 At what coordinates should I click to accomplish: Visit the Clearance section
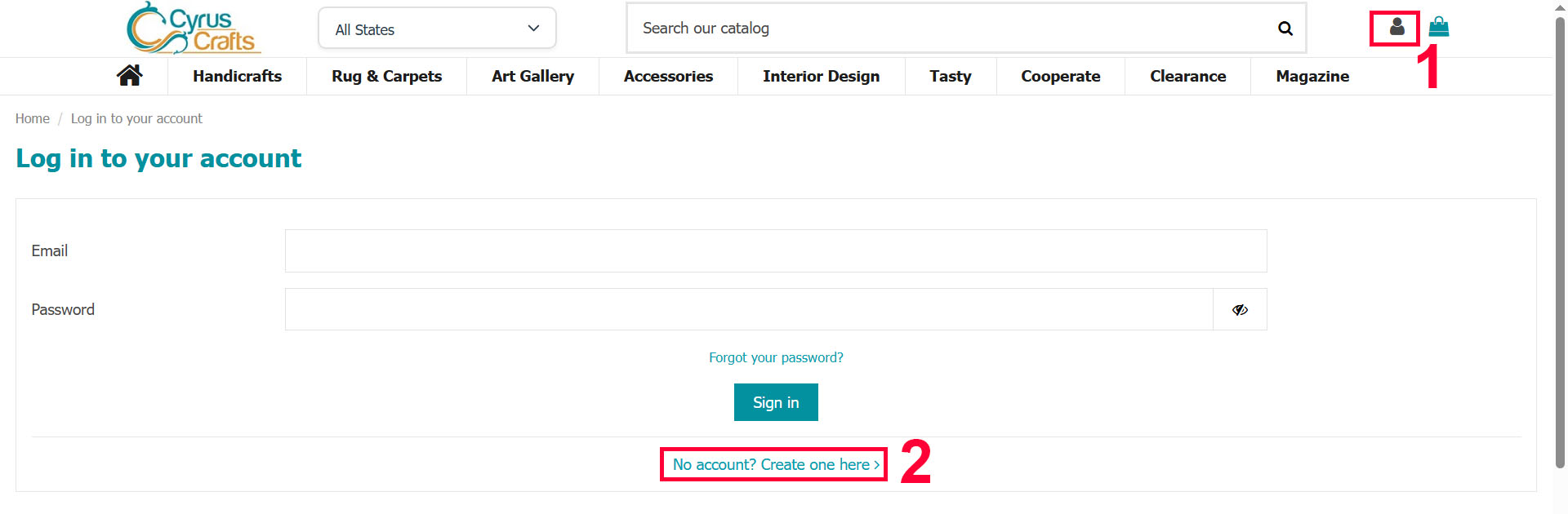pyautogui.click(x=1187, y=77)
